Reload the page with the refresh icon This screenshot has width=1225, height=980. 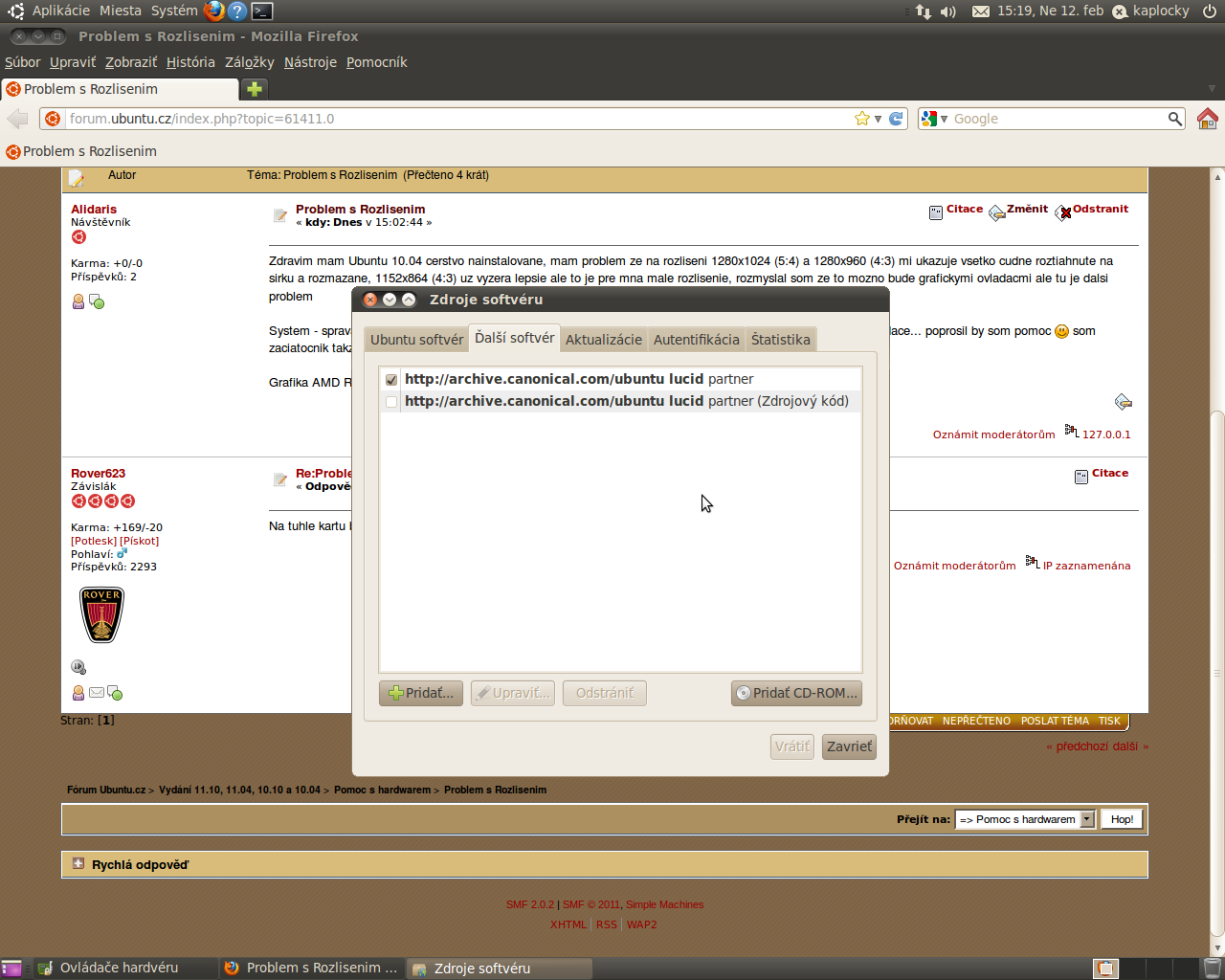[x=896, y=119]
